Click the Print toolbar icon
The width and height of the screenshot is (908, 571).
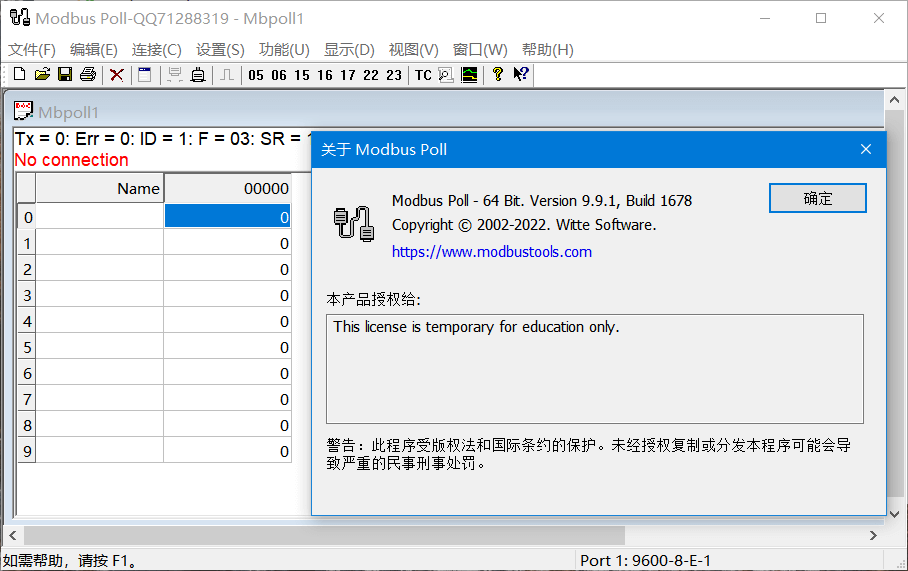tap(88, 75)
